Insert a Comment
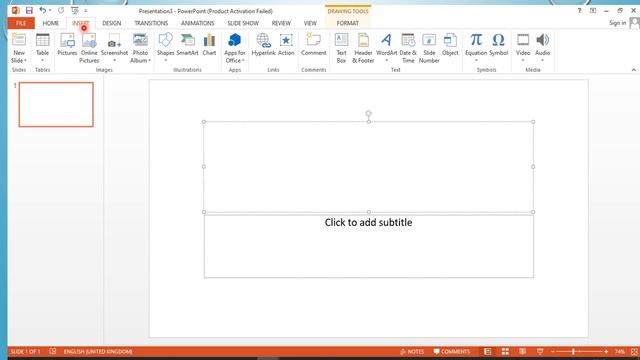This screenshot has height=360, width=640. point(313,44)
